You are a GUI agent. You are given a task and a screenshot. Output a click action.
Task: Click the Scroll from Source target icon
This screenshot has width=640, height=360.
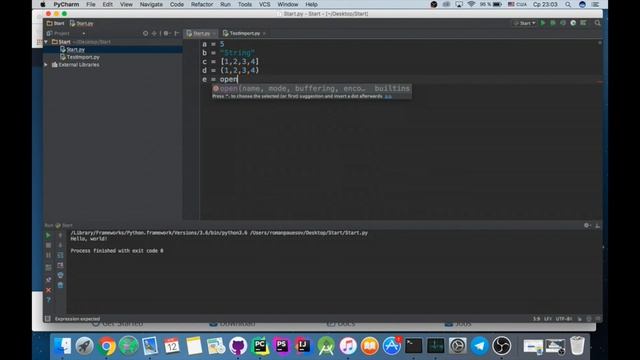point(145,33)
